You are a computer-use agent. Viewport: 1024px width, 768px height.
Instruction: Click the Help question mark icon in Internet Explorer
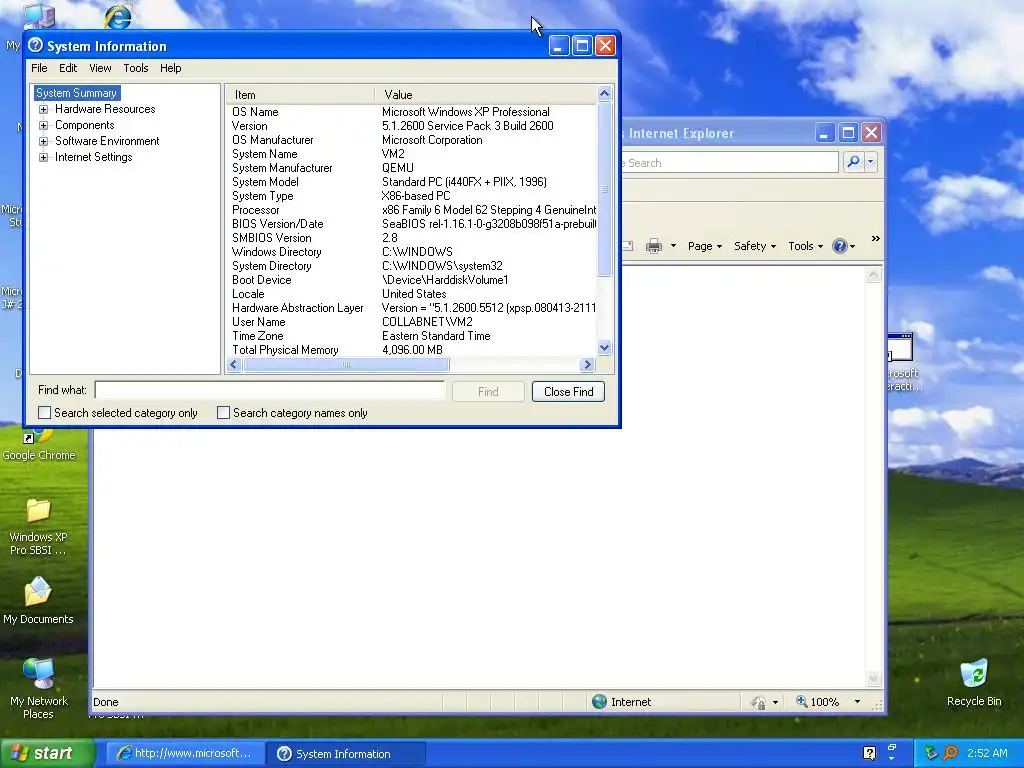pyautogui.click(x=840, y=246)
